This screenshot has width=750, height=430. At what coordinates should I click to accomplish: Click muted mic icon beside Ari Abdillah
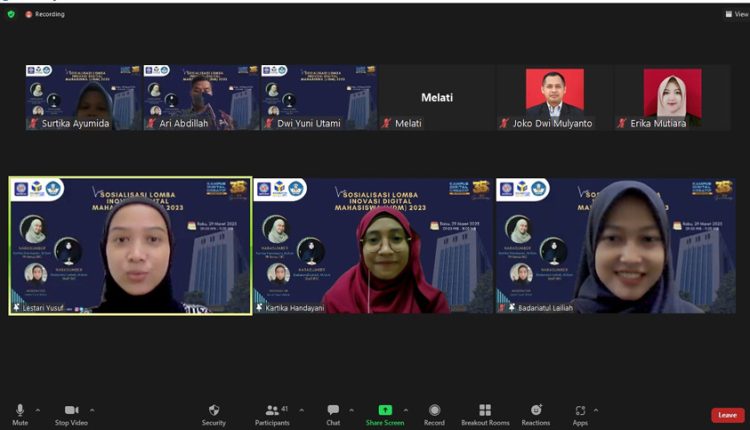coord(151,123)
